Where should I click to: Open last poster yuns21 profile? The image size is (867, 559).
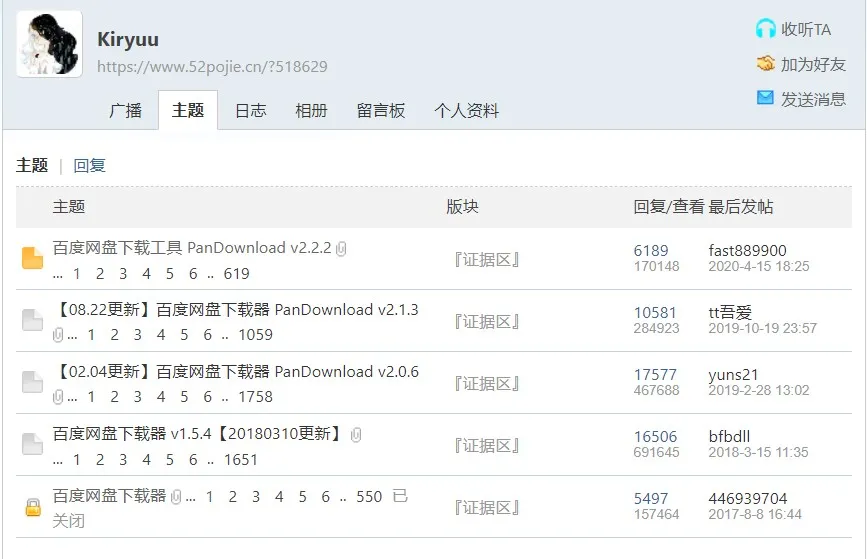coord(733,375)
